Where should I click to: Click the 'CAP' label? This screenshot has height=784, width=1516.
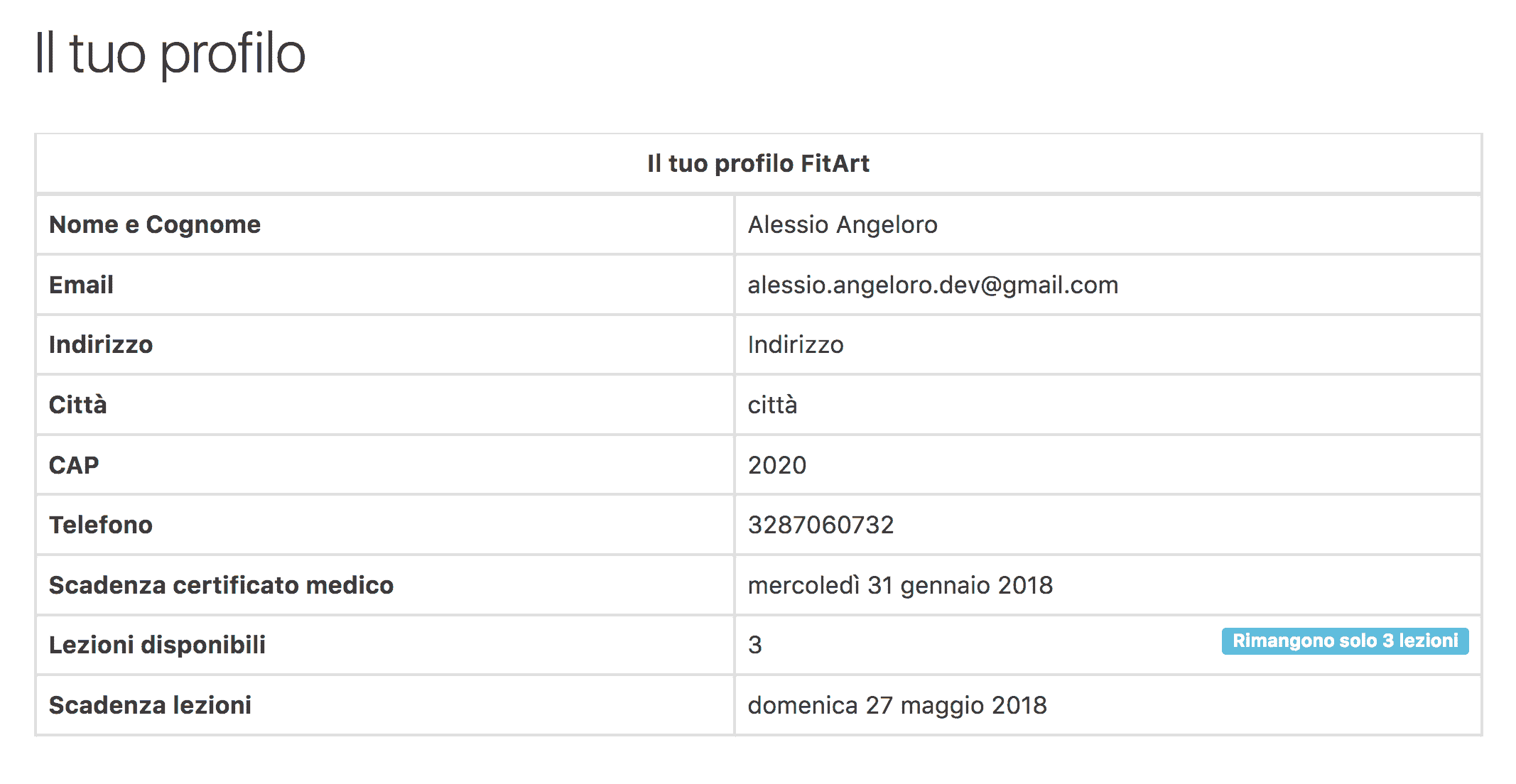click(x=74, y=465)
